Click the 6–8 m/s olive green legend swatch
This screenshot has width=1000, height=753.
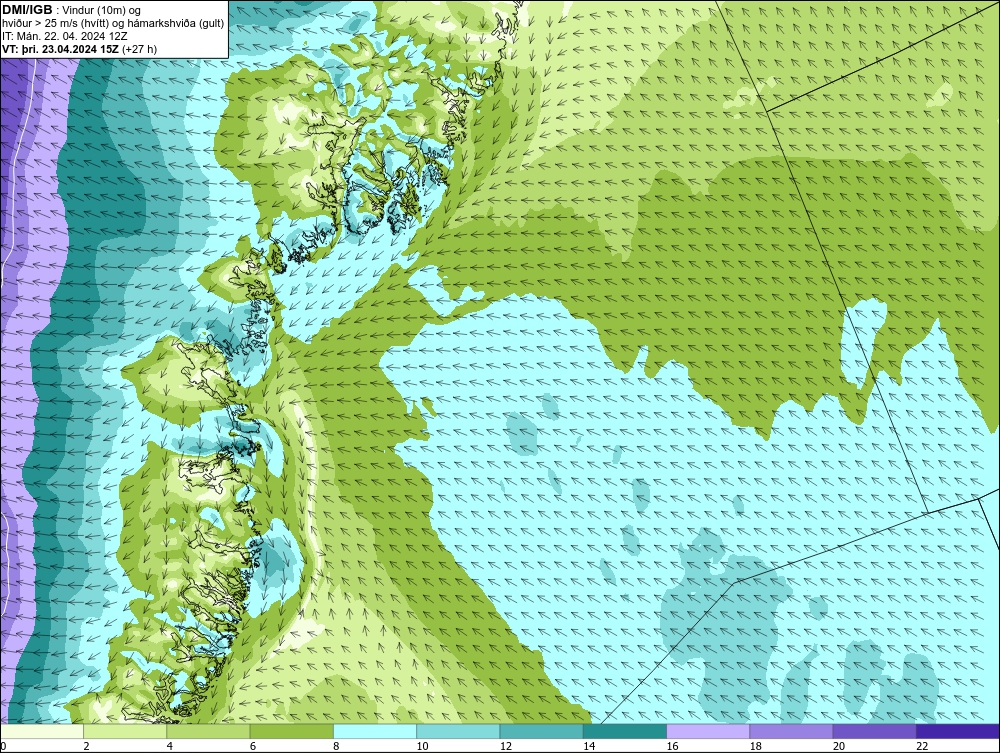tap(291, 732)
